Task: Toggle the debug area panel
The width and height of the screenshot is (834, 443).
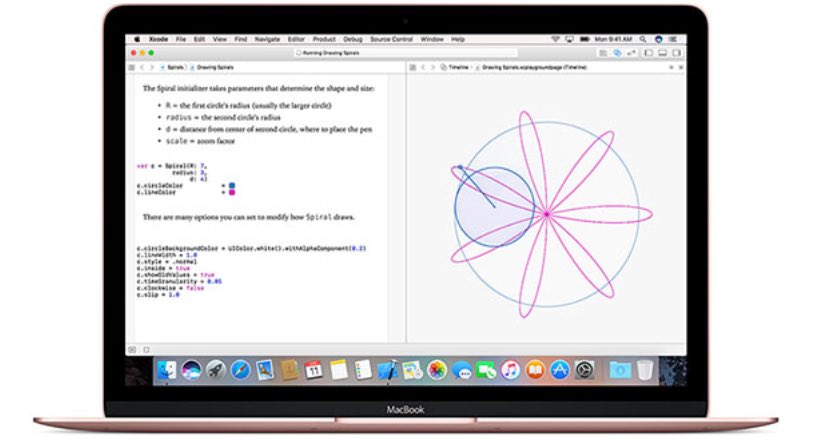Action: (x=662, y=53)
